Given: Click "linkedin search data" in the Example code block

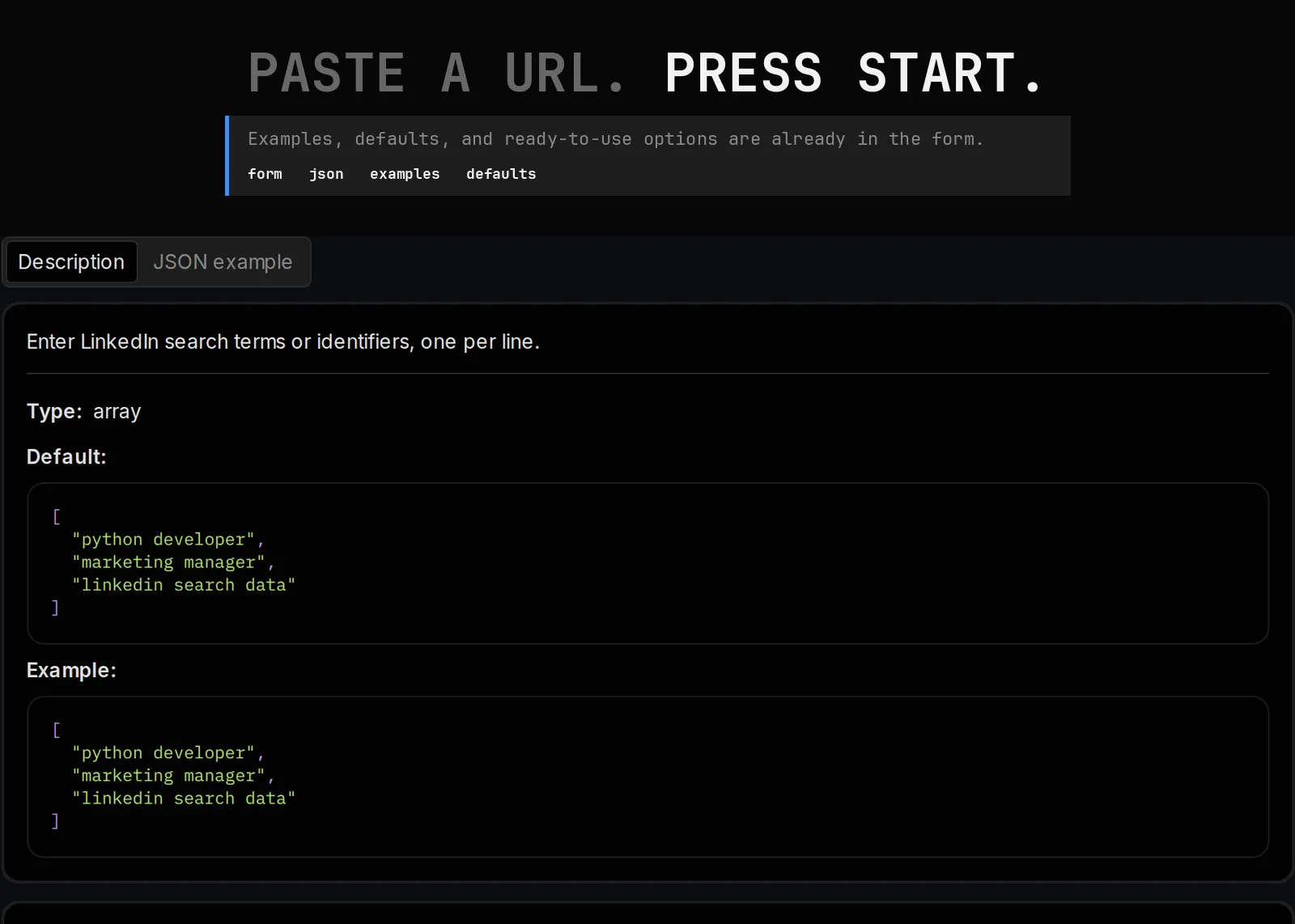Looking at the screenshot, I should tap(184, 799).
